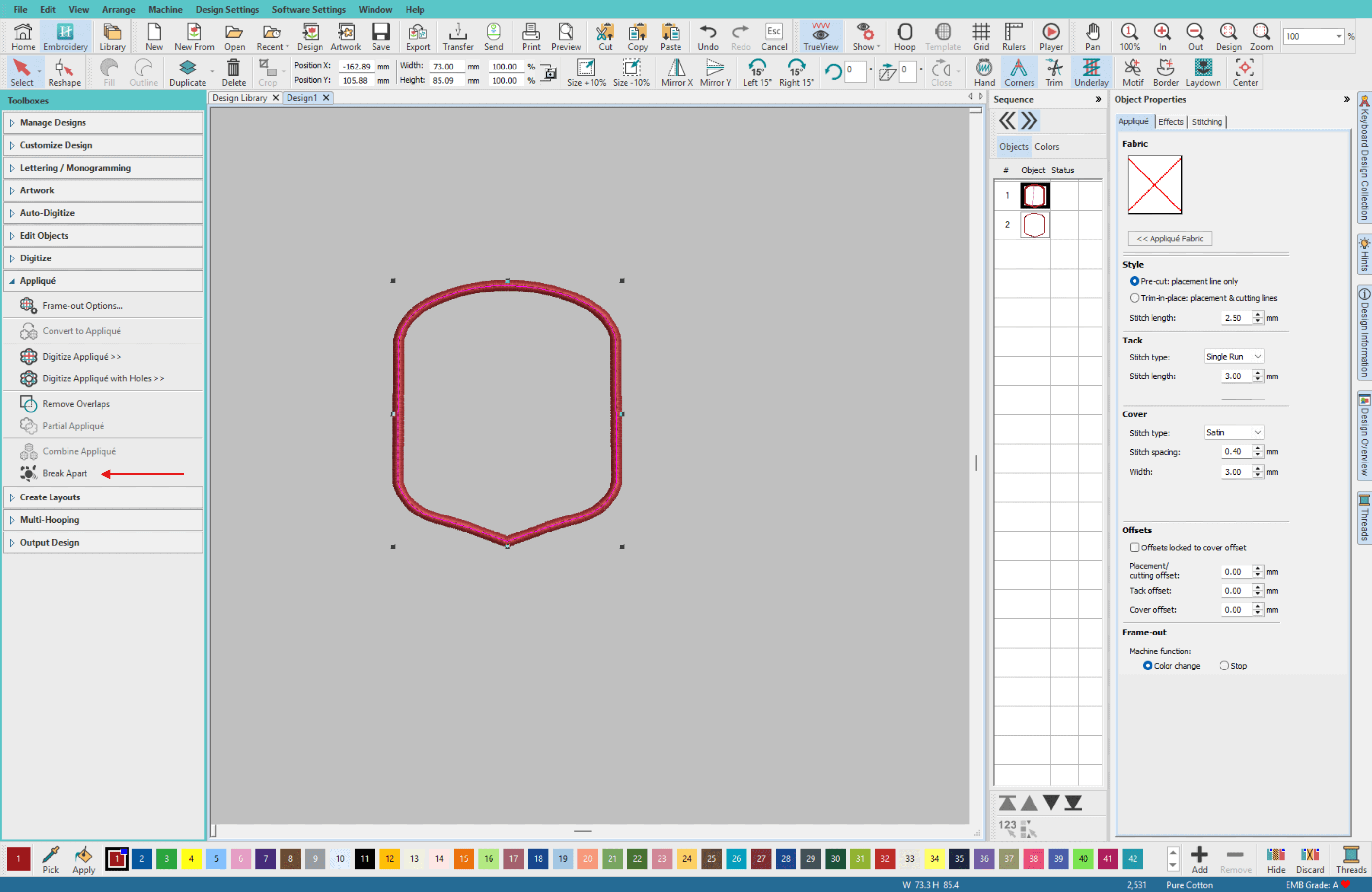Open Tack stitch type Single Run dropdown

click(x=1234, y=356)
